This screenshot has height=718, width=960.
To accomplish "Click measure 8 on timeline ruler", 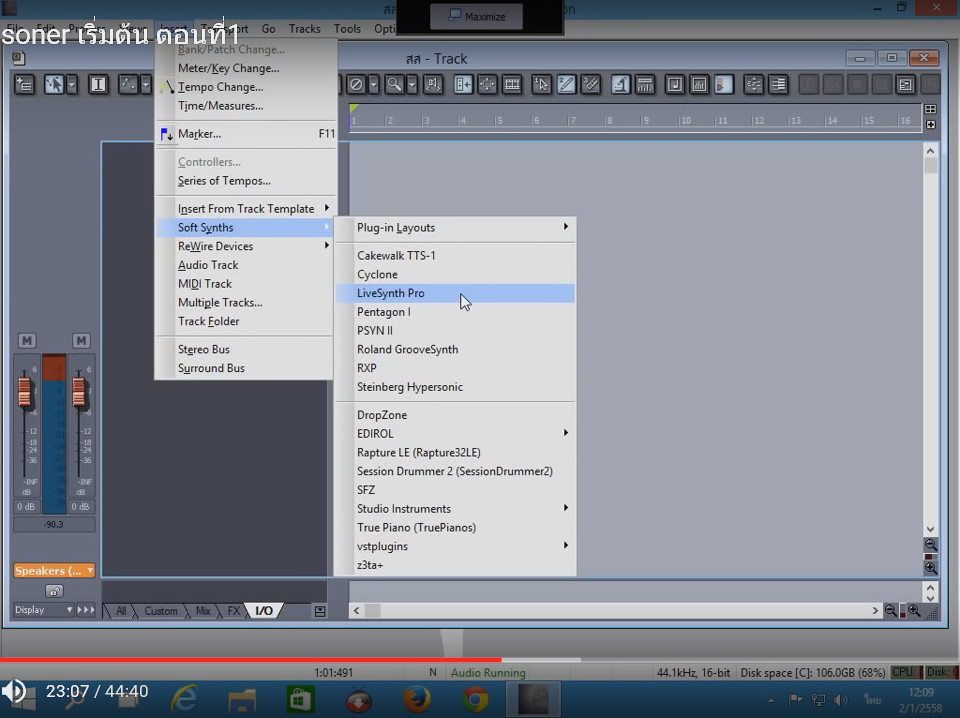I will point(609,120).
